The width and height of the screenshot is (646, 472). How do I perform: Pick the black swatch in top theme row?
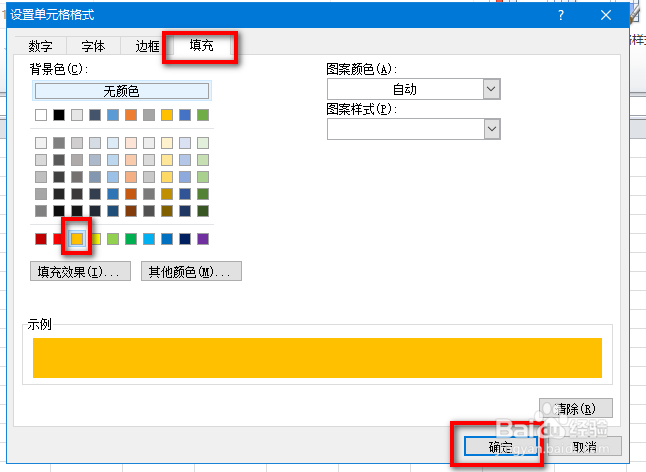tap(59, 115)
